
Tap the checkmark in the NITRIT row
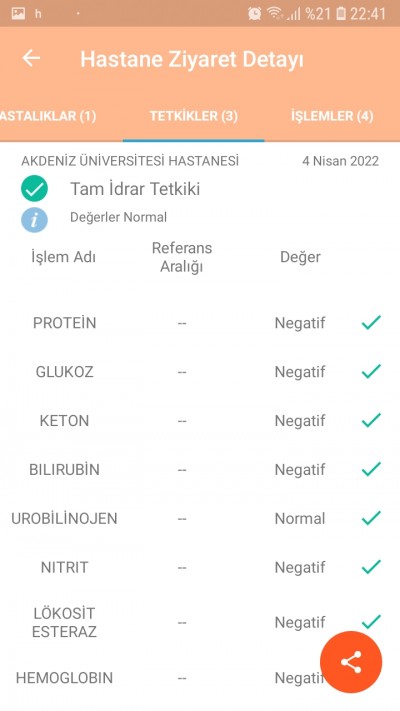371,567
